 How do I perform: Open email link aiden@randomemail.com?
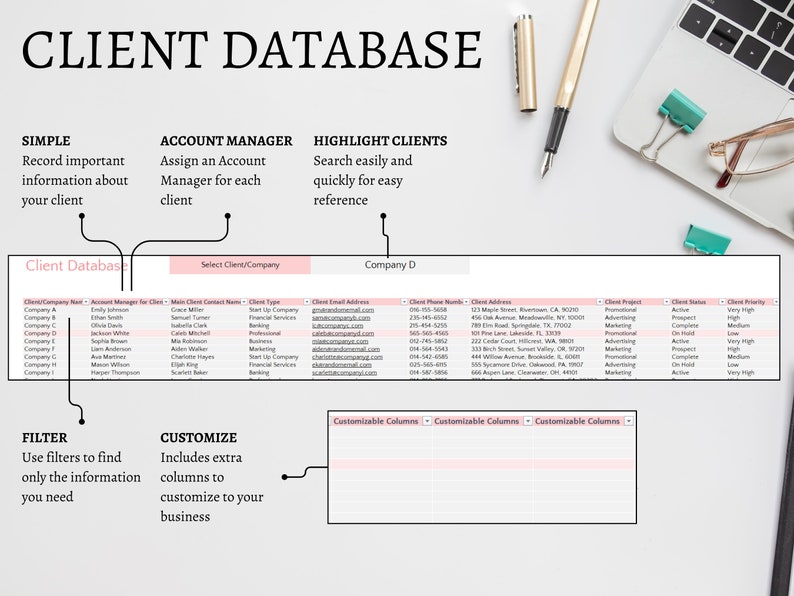(346, 349)
